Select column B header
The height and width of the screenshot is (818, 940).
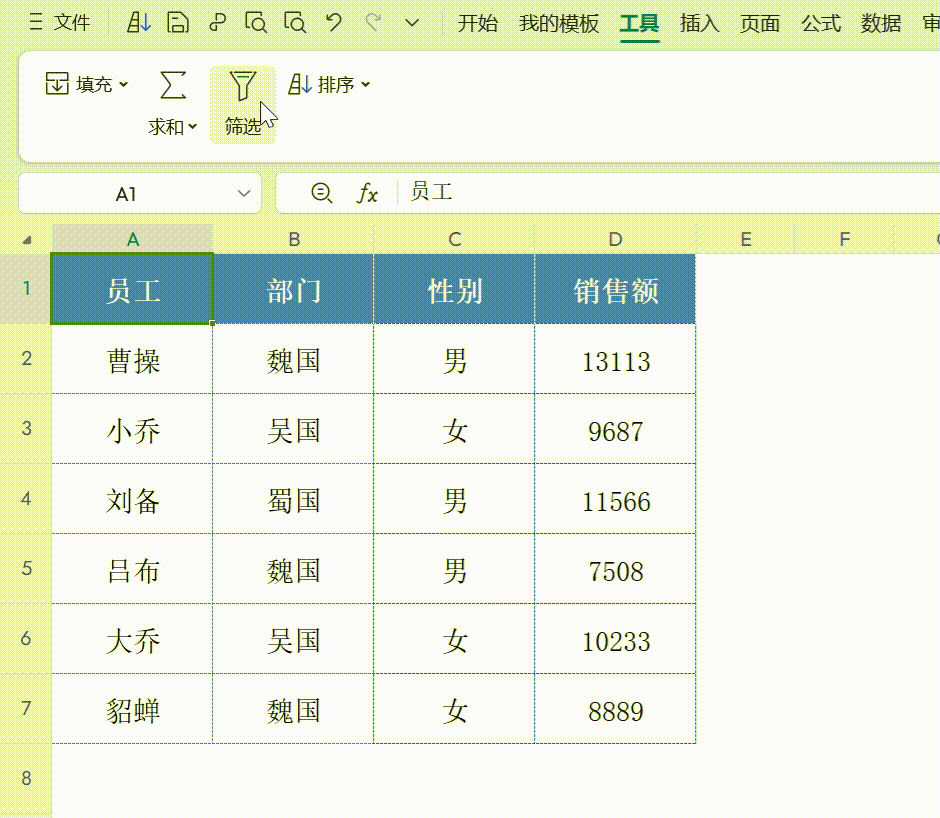click(294, 239)
